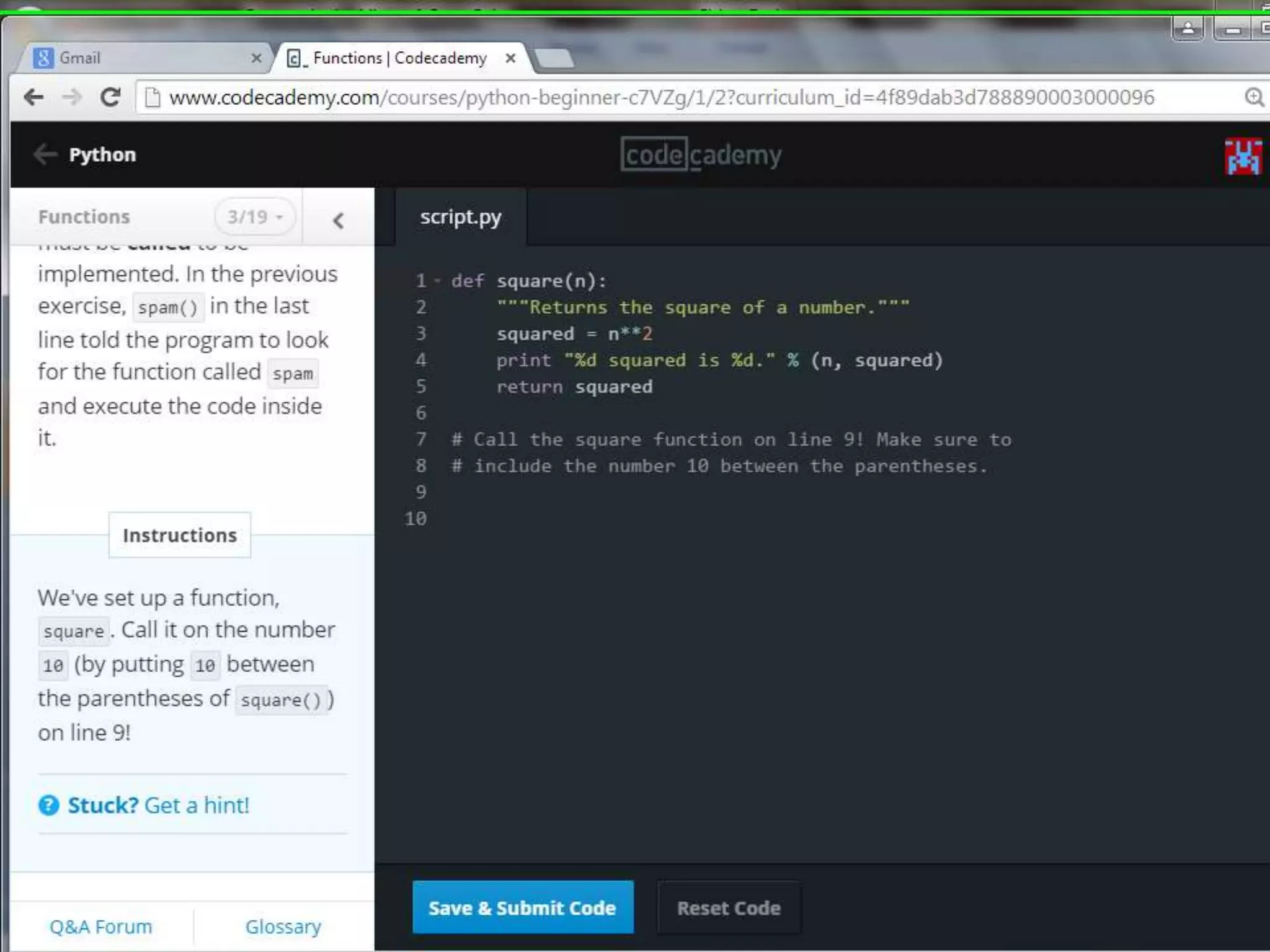Image resolution: width=1270 pixels, height=952 pixels.
Task: Go back with the browser back arrow
Action: tap(33, 97)
